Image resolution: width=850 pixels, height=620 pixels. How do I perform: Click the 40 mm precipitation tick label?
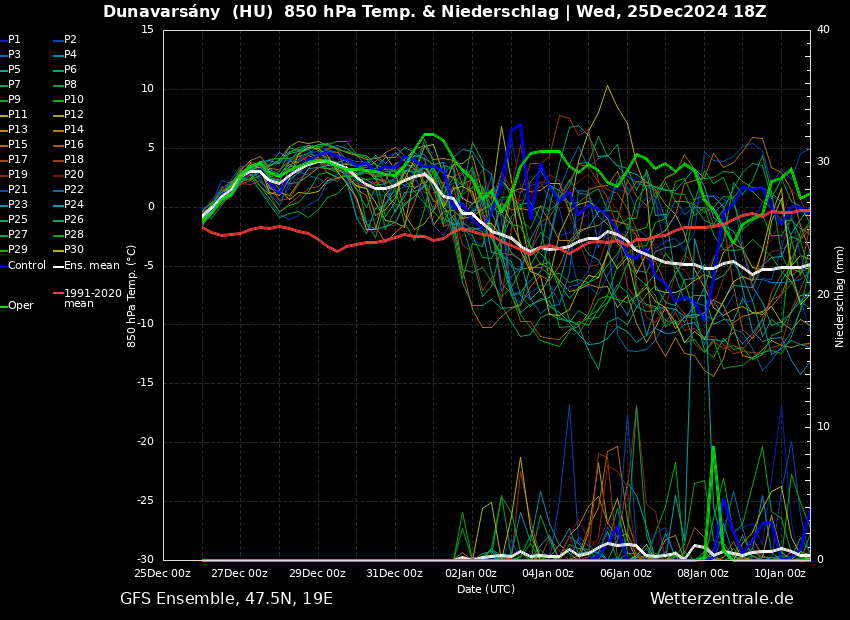click(823, 30)
